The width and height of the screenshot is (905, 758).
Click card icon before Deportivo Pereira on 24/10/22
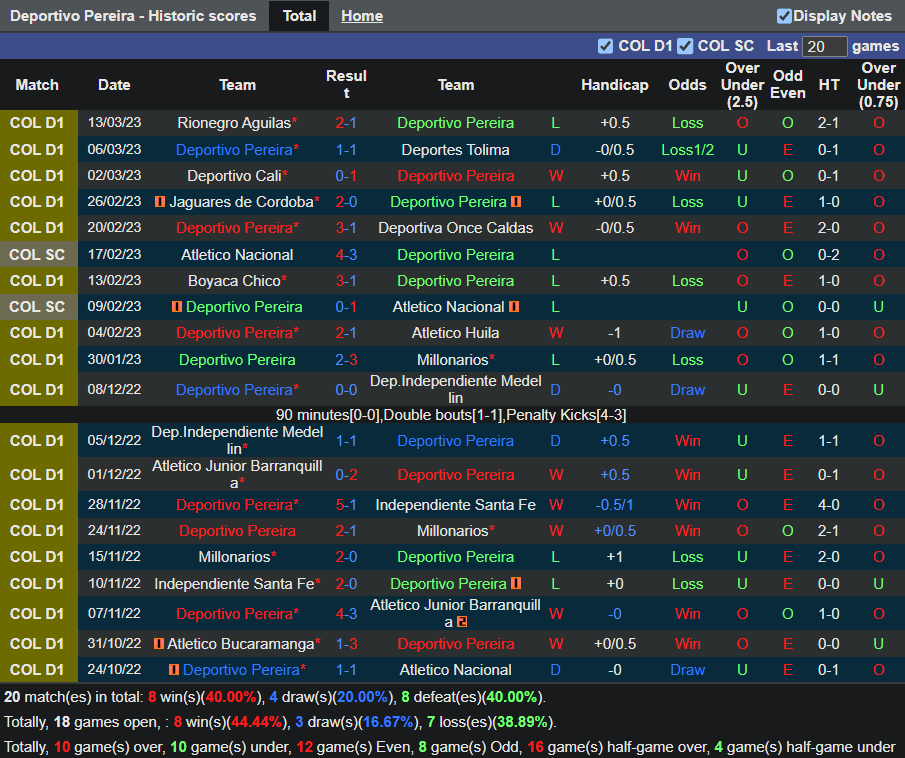pos(174,670)
